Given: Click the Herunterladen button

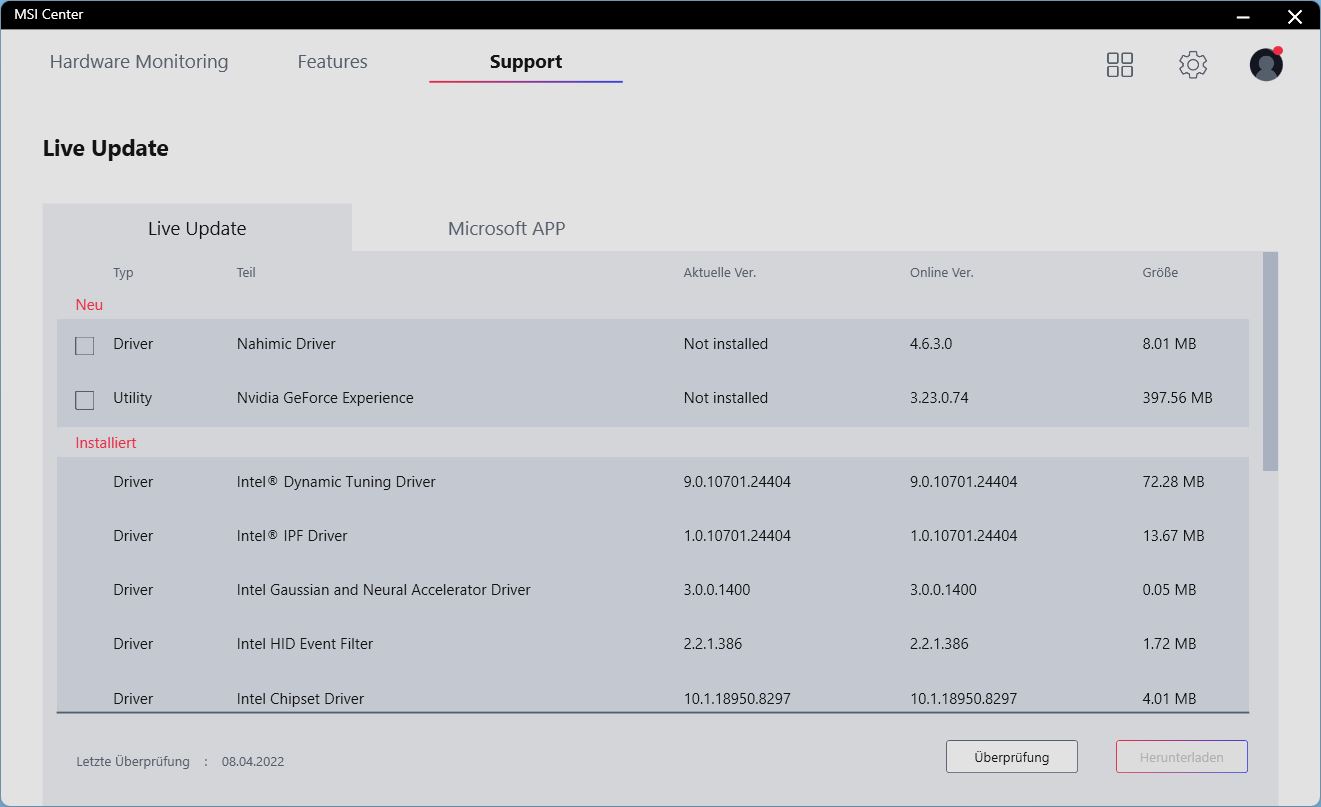Looking at the screenshot, I should click(1182, 757).
